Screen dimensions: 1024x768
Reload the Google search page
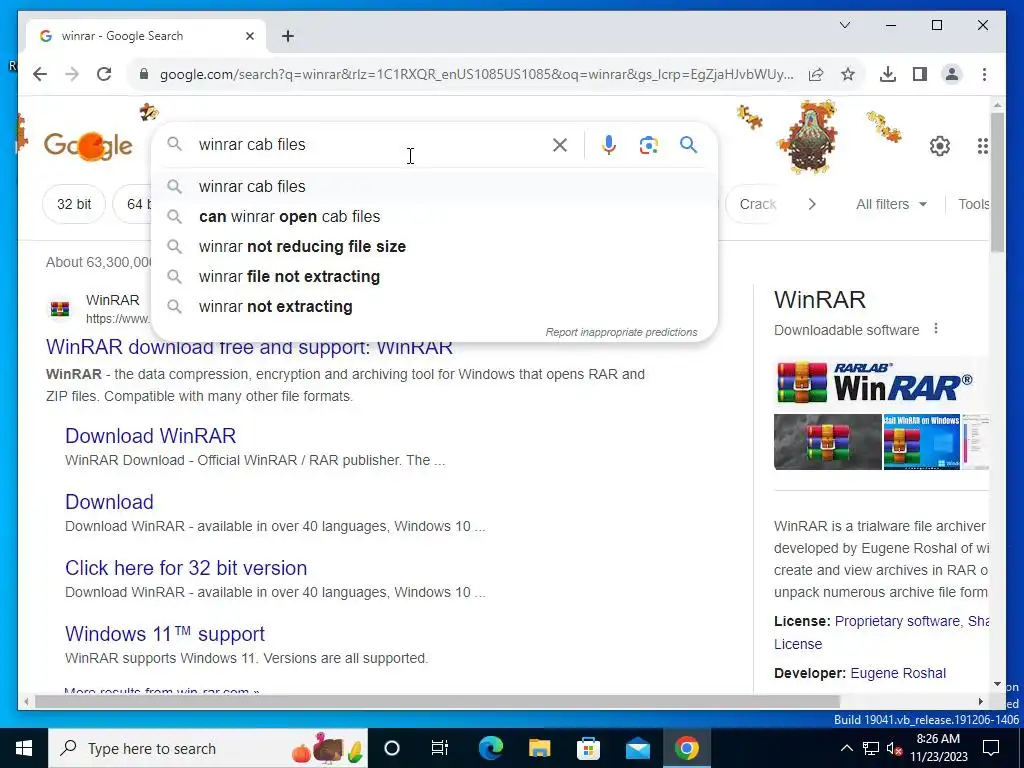click(104, 74)
